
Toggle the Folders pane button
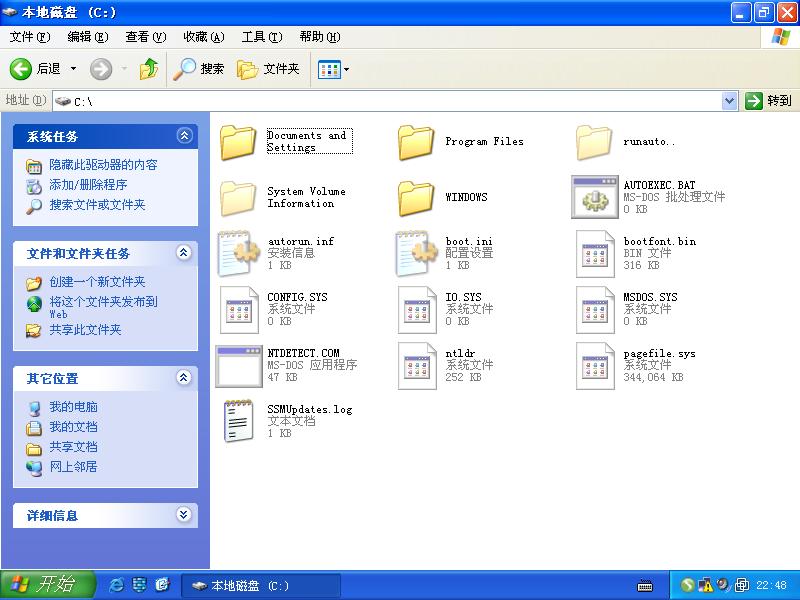coord(268,69)
